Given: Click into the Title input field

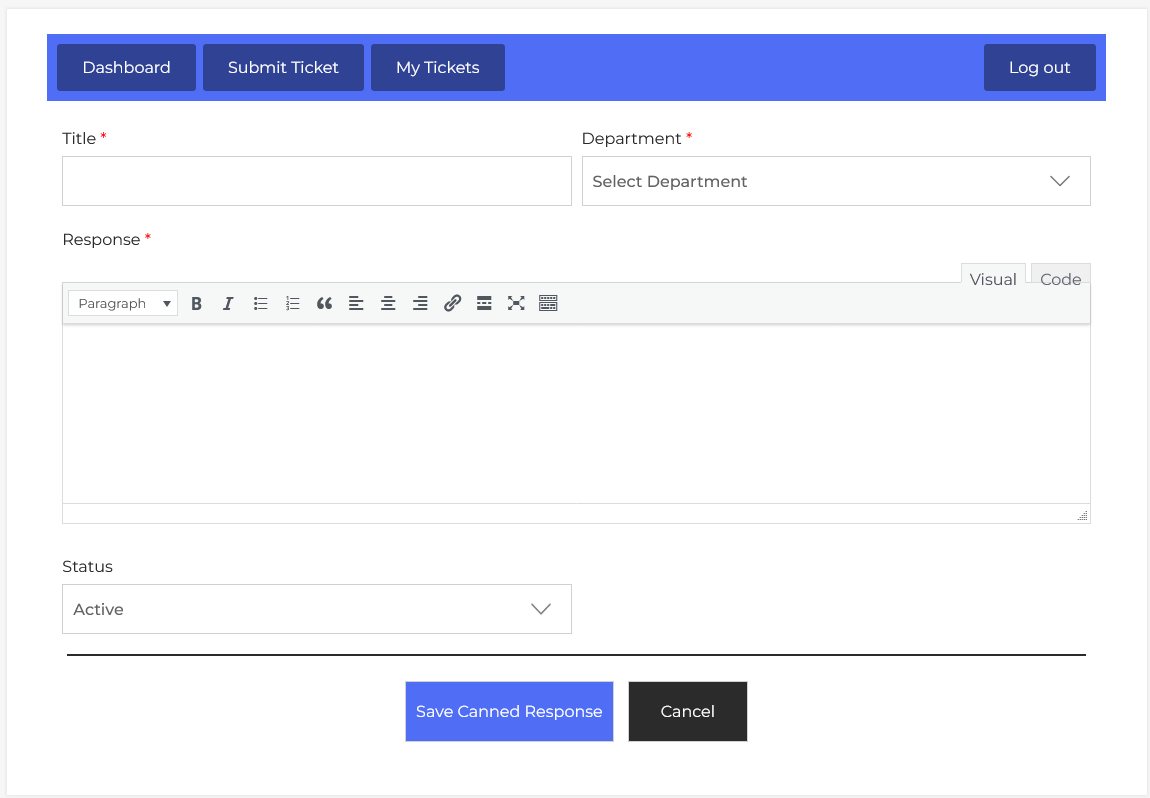Looking at the screenshot, I should [316, 181].
